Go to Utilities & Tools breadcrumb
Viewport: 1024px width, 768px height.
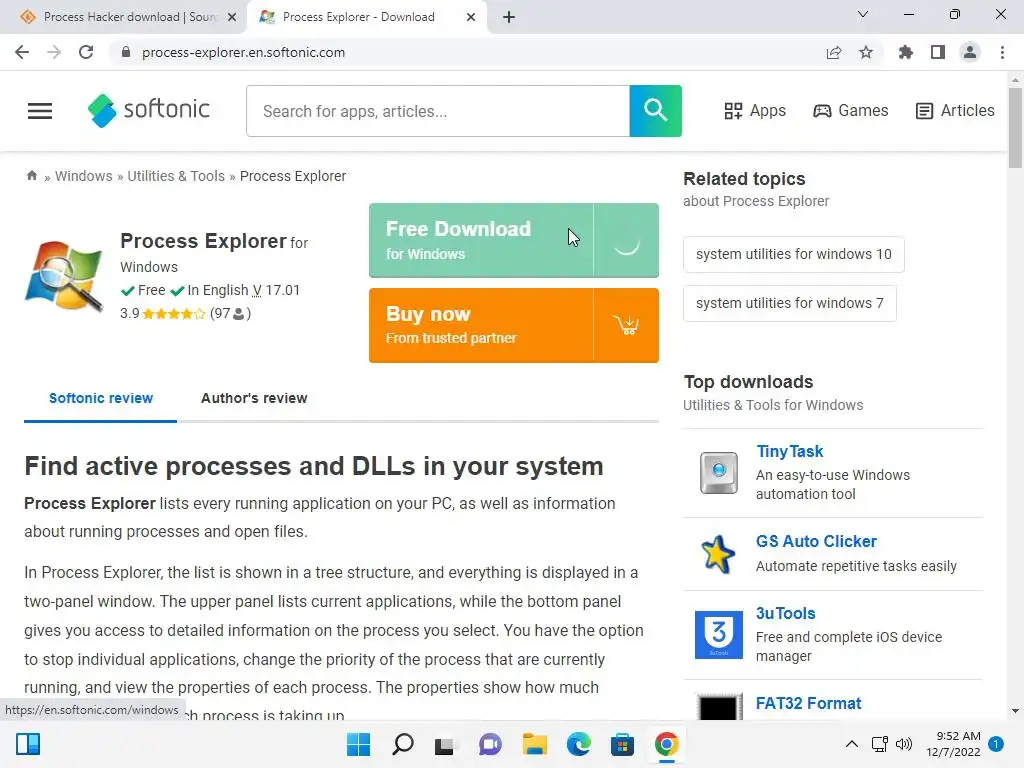coord(176,176)
